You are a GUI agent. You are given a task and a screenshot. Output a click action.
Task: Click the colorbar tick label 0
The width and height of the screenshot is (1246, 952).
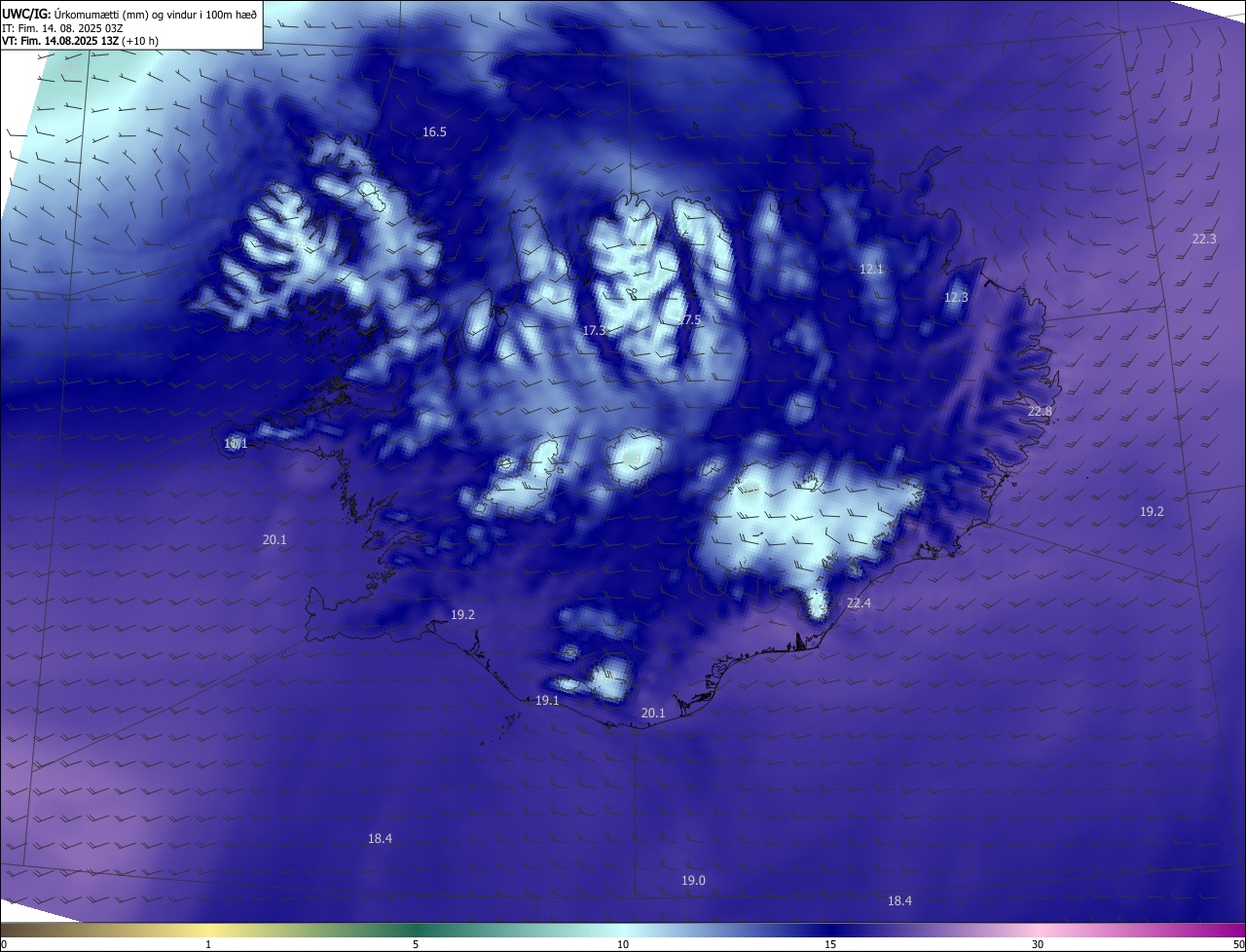tap(4, 944)
